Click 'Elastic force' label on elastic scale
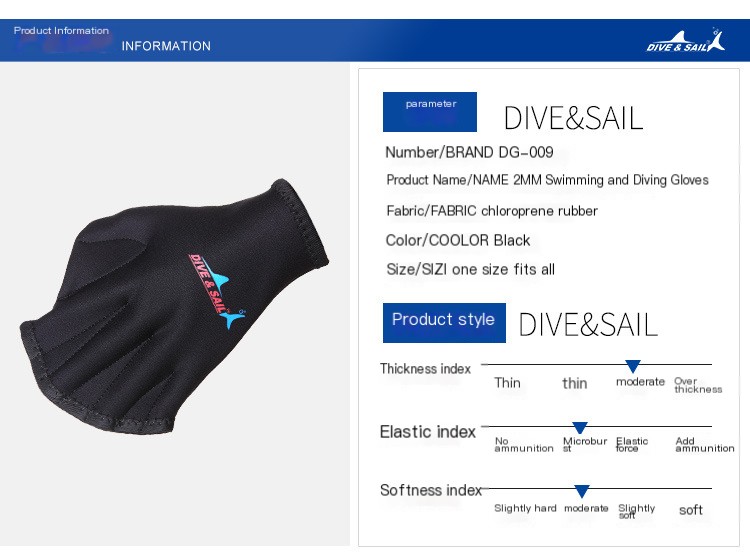750x555 pixels. click(632, 444)
